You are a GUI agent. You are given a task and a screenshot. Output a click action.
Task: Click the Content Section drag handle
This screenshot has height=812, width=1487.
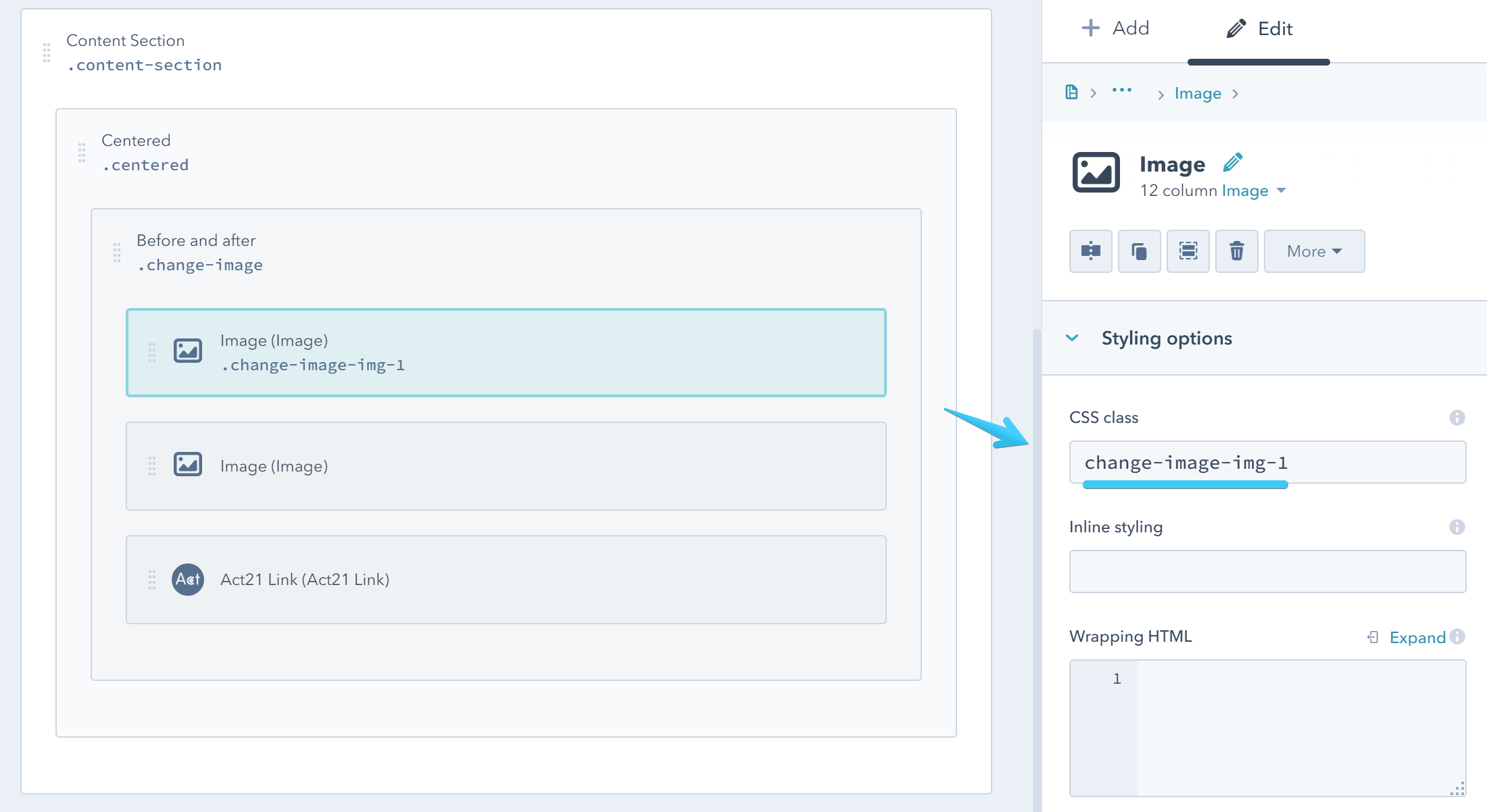pos(45,52)
